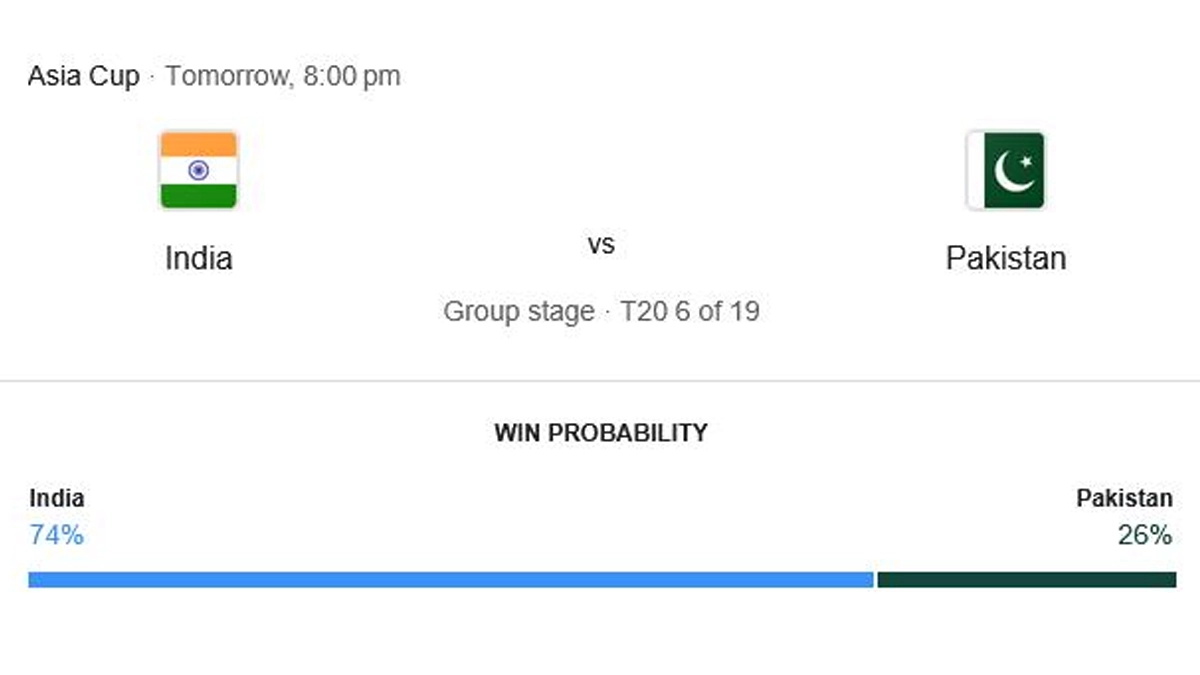Click the crescent moon on Pakistan's flag
Viewport: 1200px width, 675px height.
pos(1011,172)
